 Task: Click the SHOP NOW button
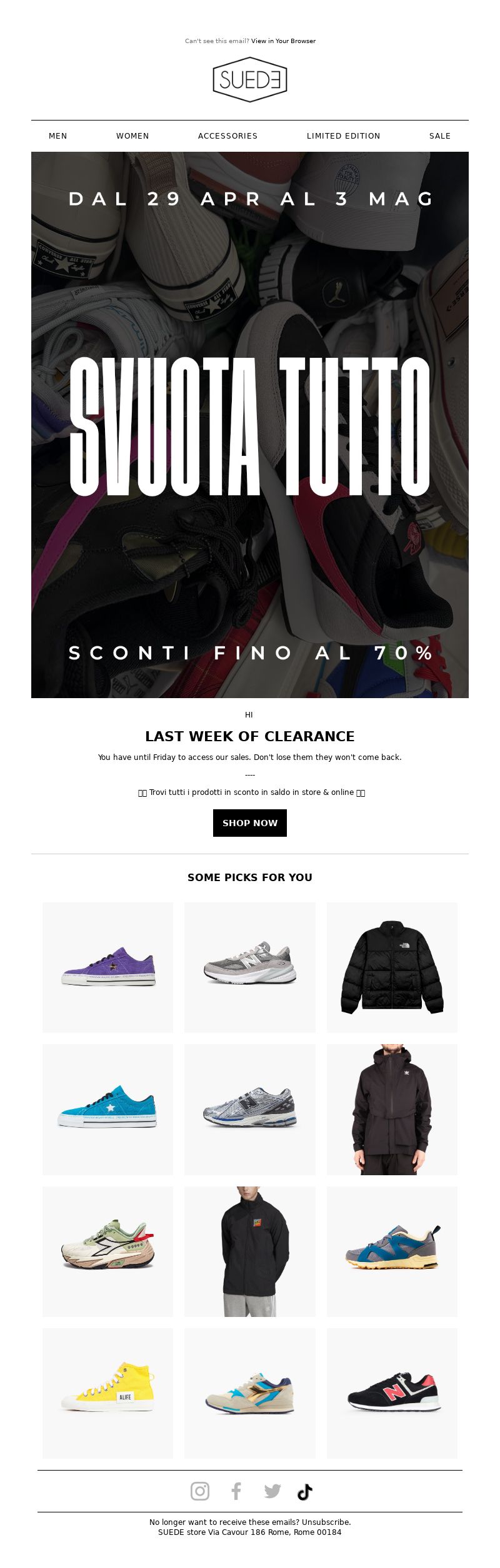pyautogui.click(x=250, y=823)
